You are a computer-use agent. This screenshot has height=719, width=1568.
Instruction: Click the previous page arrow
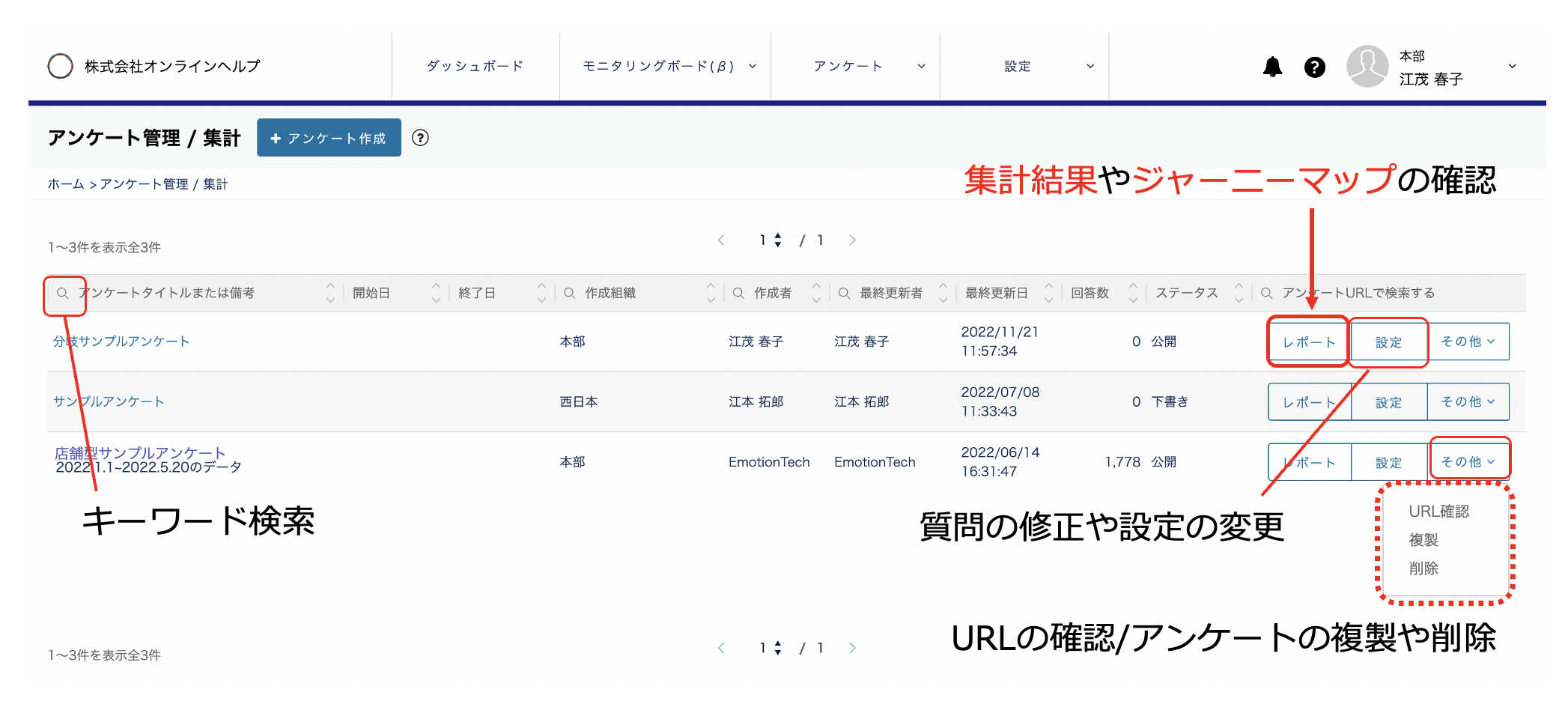tap(721, 240)
